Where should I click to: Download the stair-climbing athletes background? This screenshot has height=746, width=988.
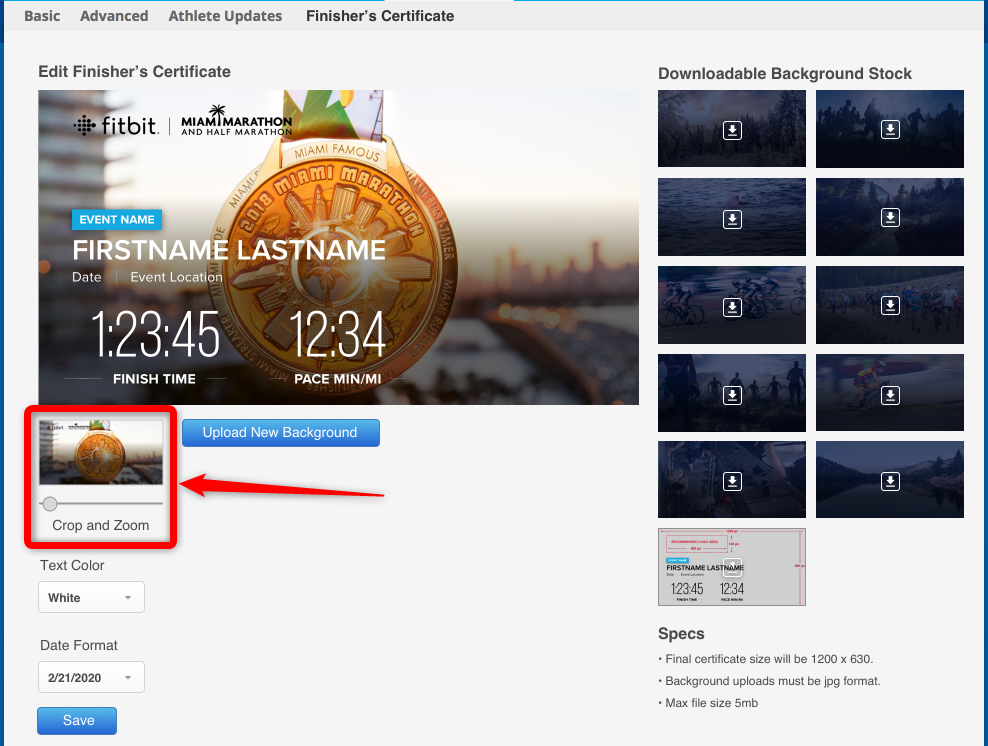tap(732, 481)
